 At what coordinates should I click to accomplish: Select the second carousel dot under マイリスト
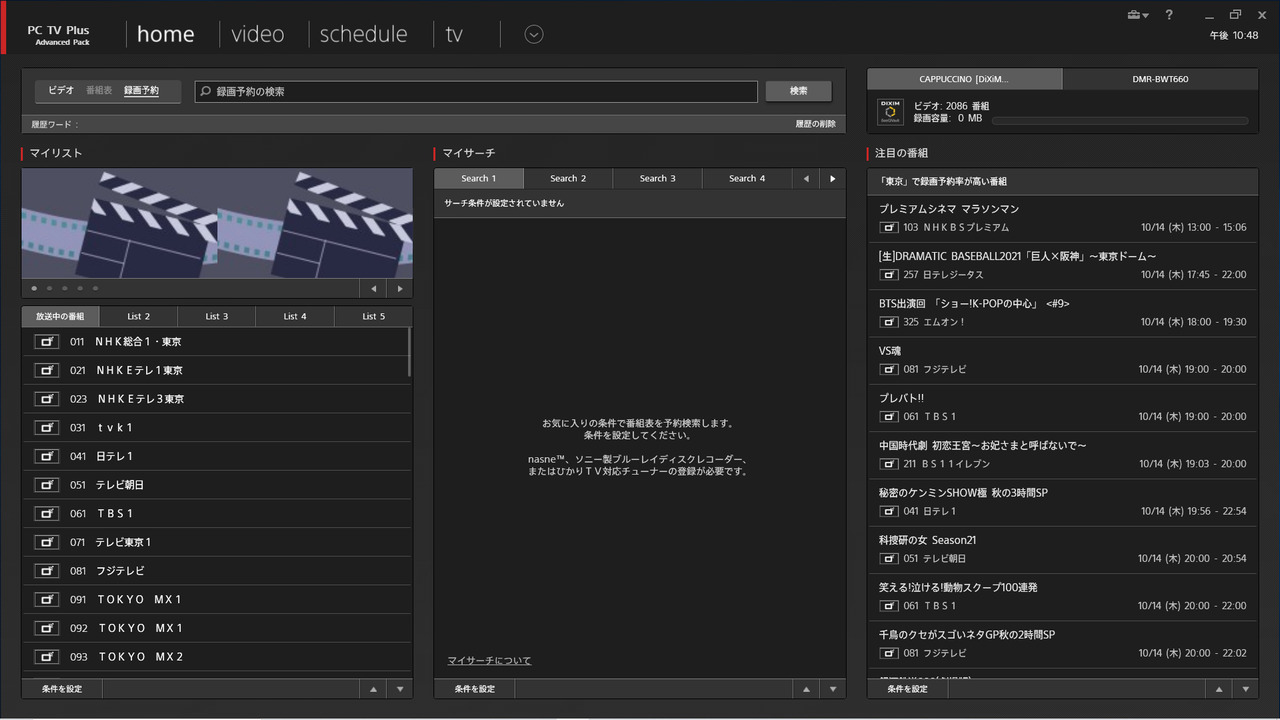pyautogui.click(x=49, y=287)
